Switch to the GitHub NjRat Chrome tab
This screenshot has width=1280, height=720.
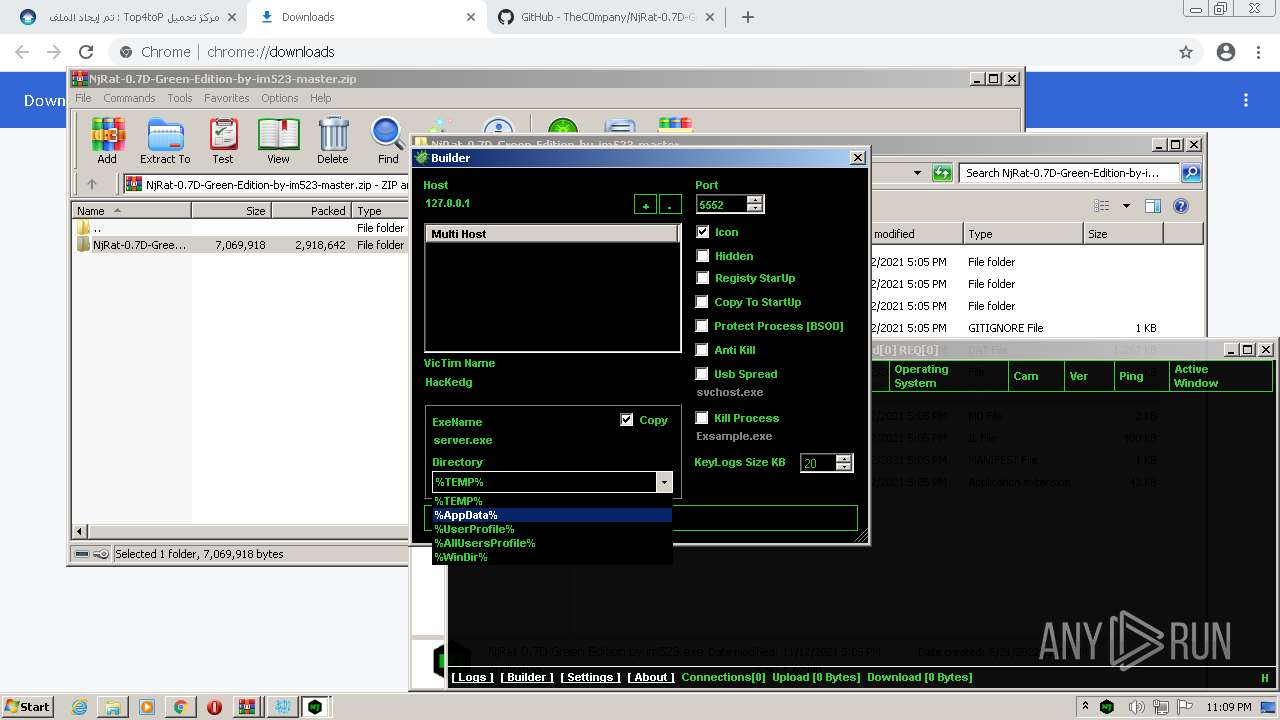point(608,17)
